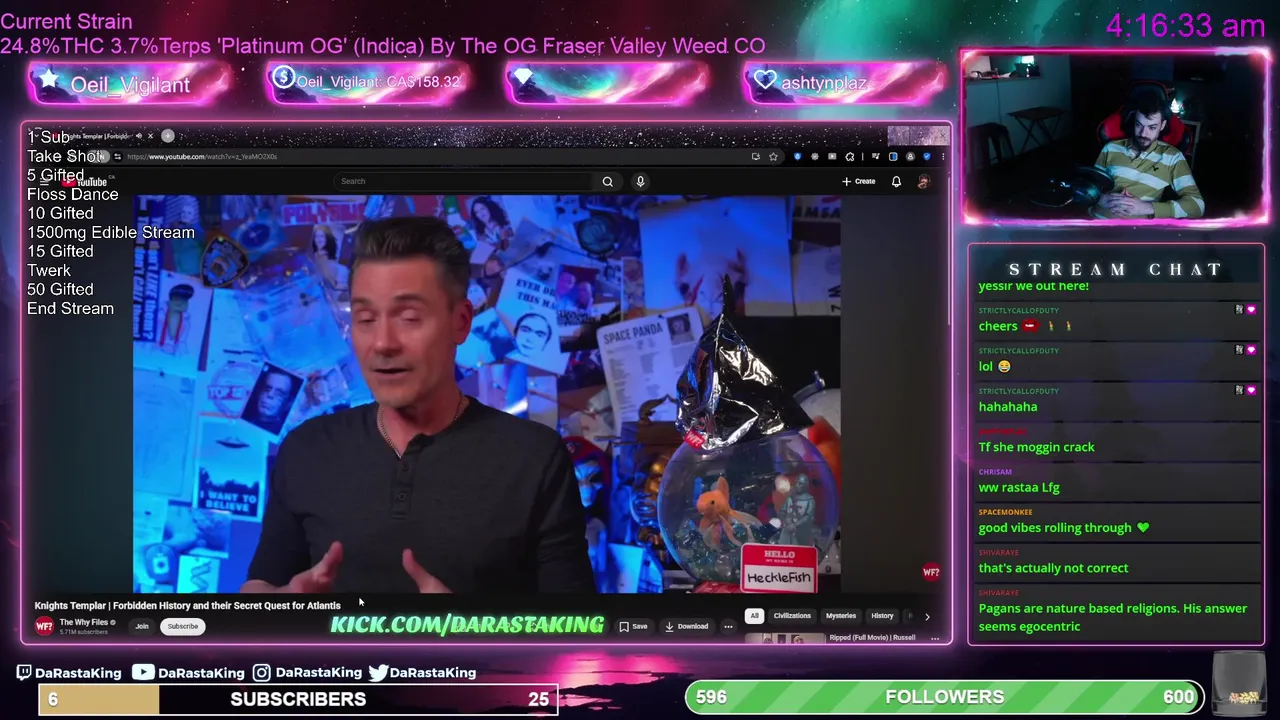Click the Subscribers goal progress bar

click(298, 699)
